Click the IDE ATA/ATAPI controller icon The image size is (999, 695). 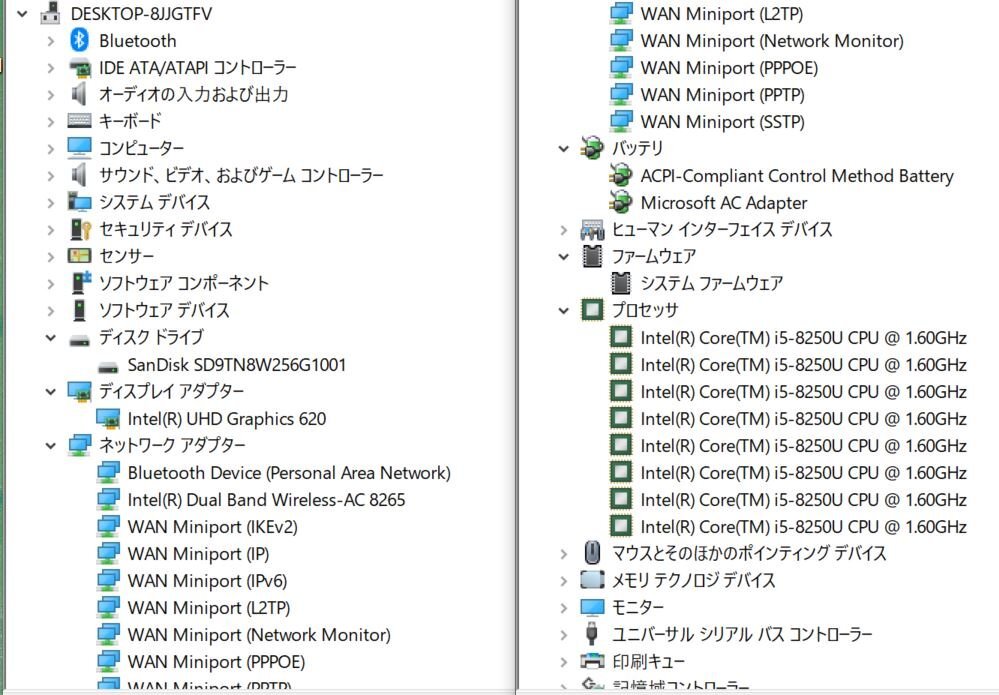(x=79, y=68)
